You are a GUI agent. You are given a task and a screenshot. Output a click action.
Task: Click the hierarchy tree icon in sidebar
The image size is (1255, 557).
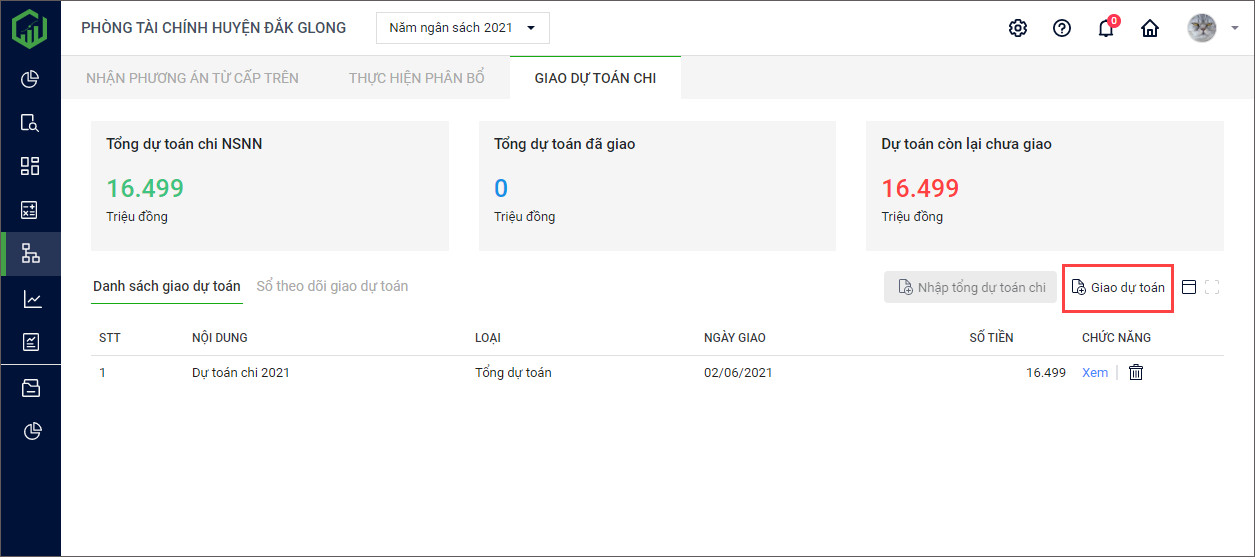coord(30,254)
